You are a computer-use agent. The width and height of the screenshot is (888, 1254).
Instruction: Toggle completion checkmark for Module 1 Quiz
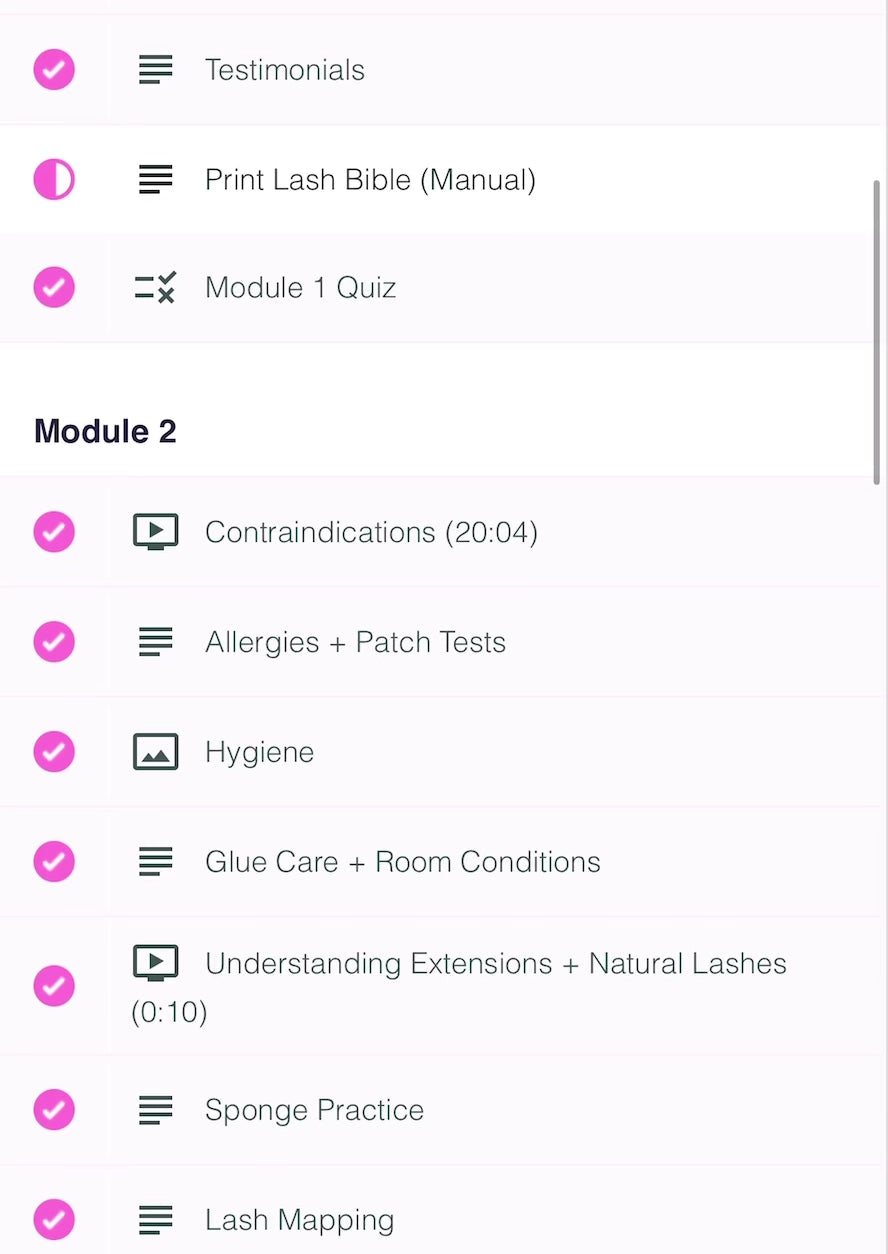(x=54, y=288)
